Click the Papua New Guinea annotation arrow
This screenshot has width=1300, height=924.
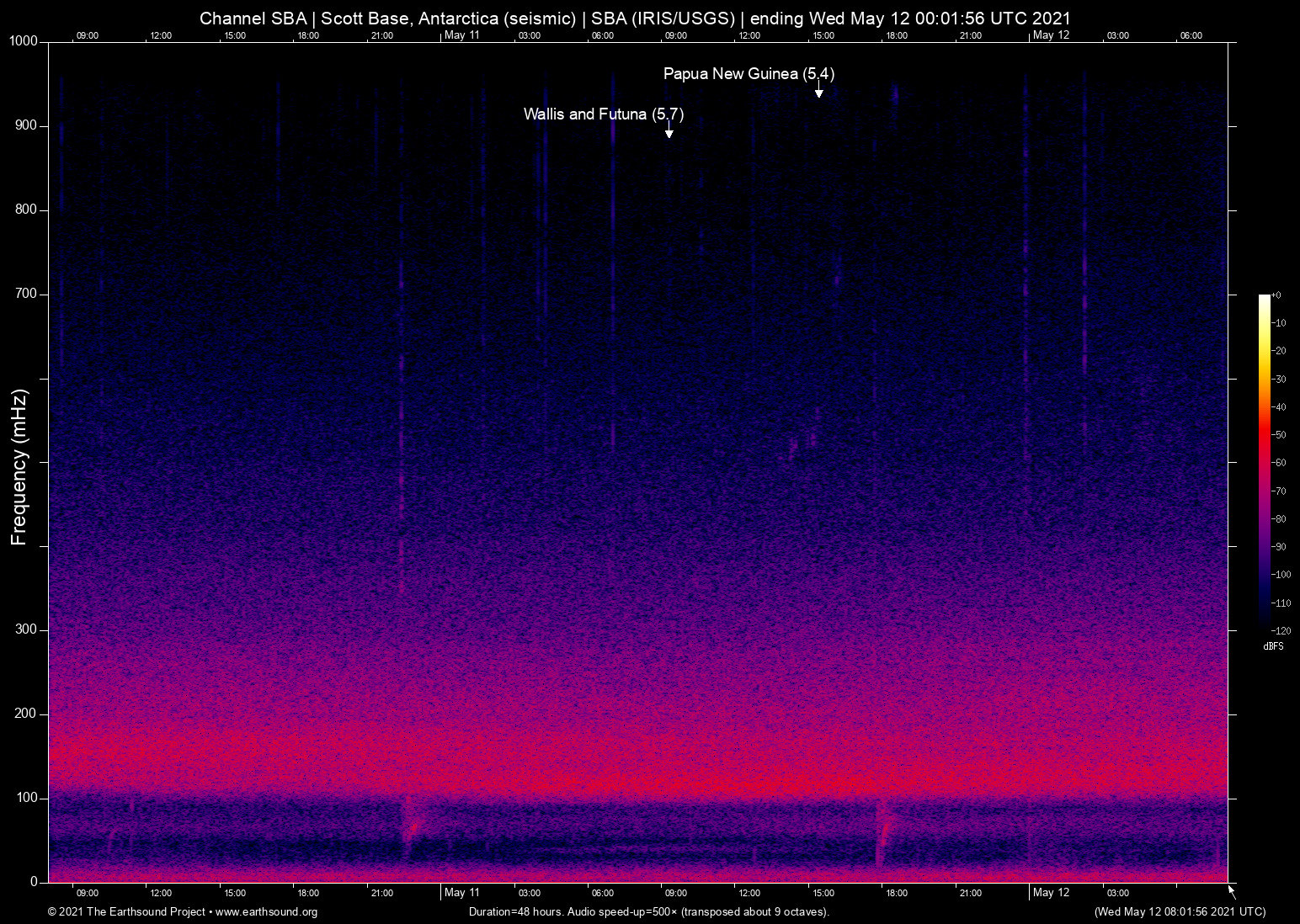click(818, 89)
